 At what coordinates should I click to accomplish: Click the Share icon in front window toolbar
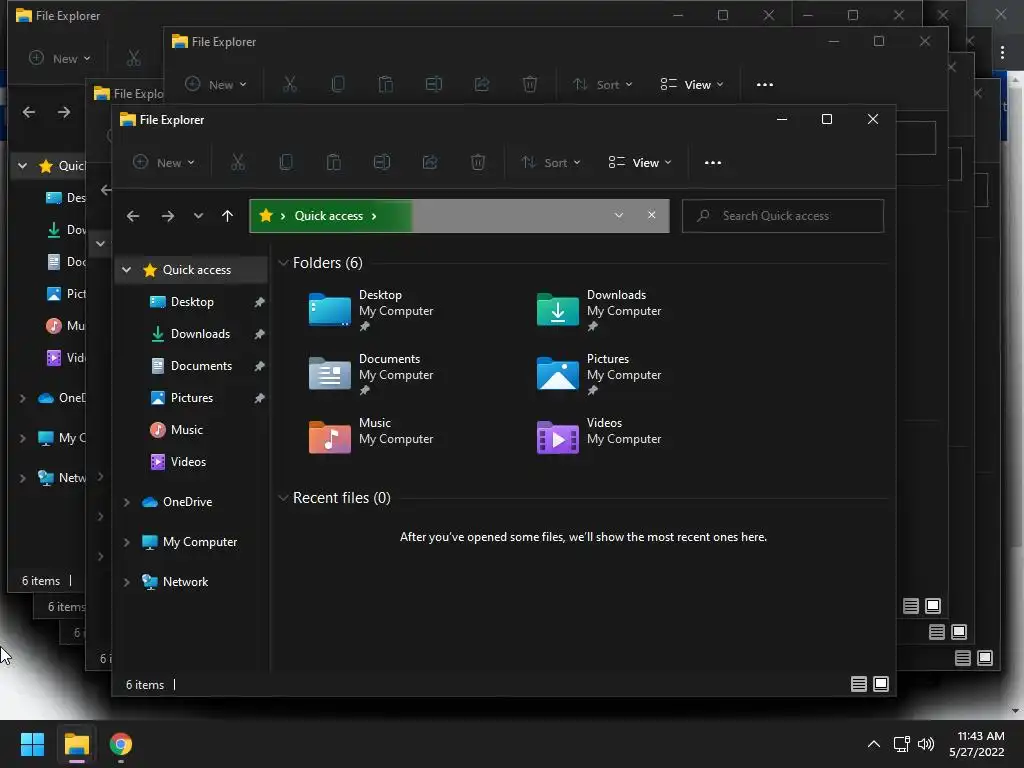click(x=430, y=163)
